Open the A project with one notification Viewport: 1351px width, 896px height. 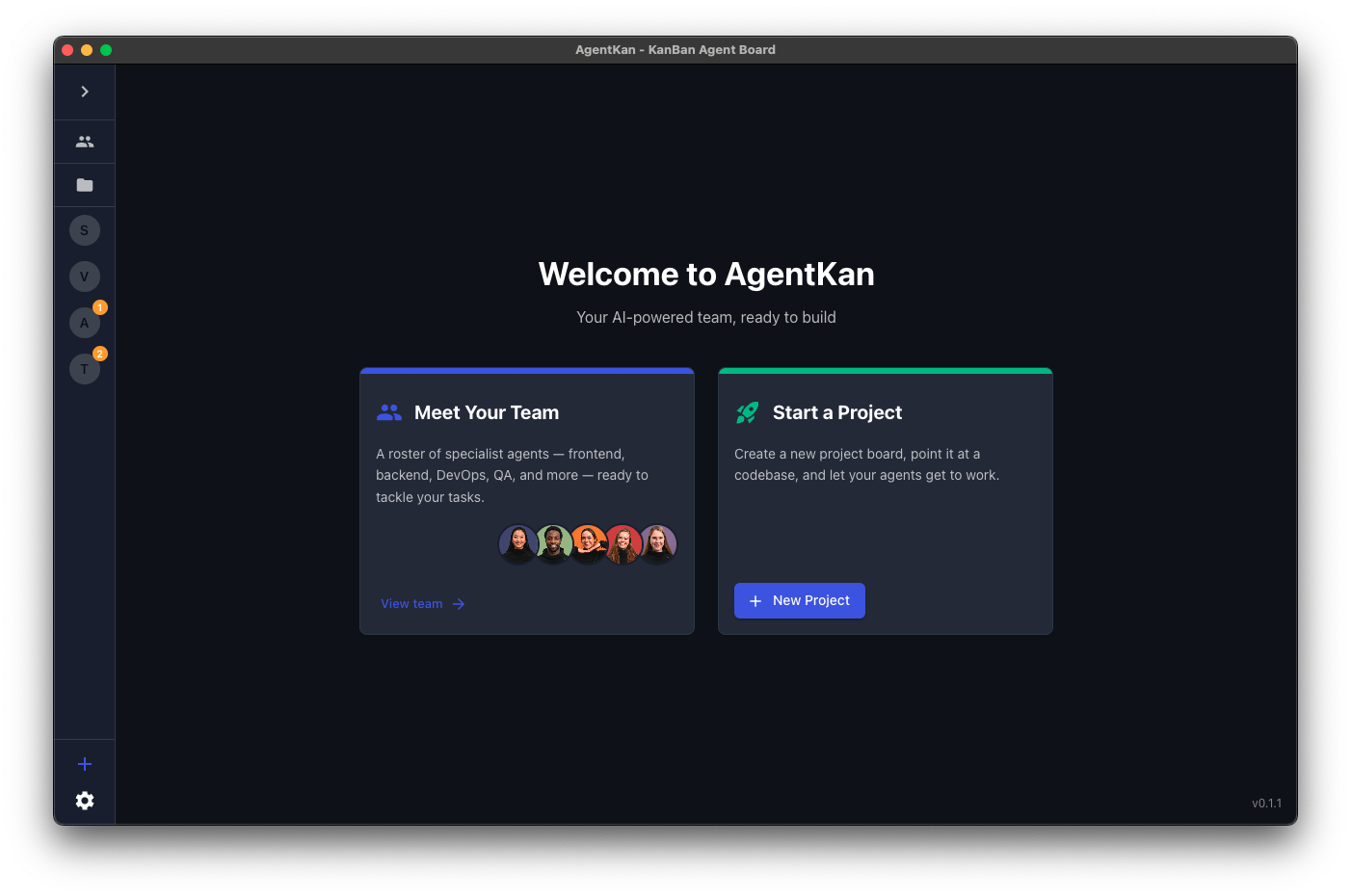tap(84, 322)
